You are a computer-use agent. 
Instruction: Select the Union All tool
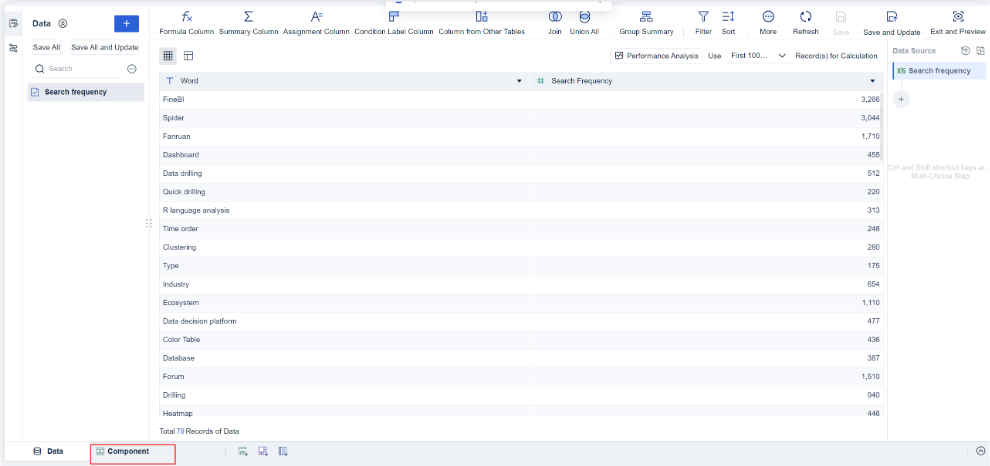[x=584, y=22]
